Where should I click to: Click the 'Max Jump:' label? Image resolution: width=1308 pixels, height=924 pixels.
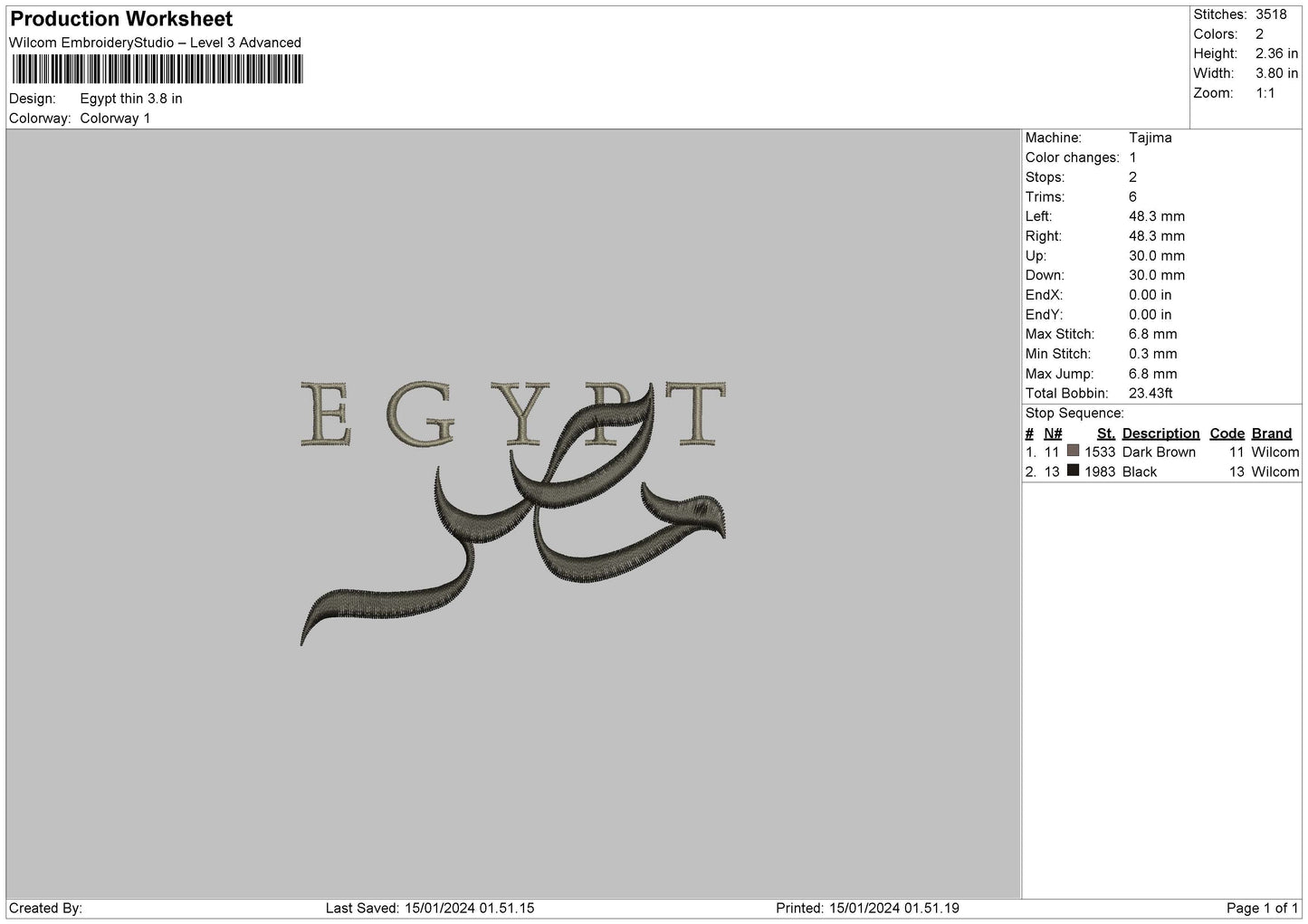[1060, 374]
